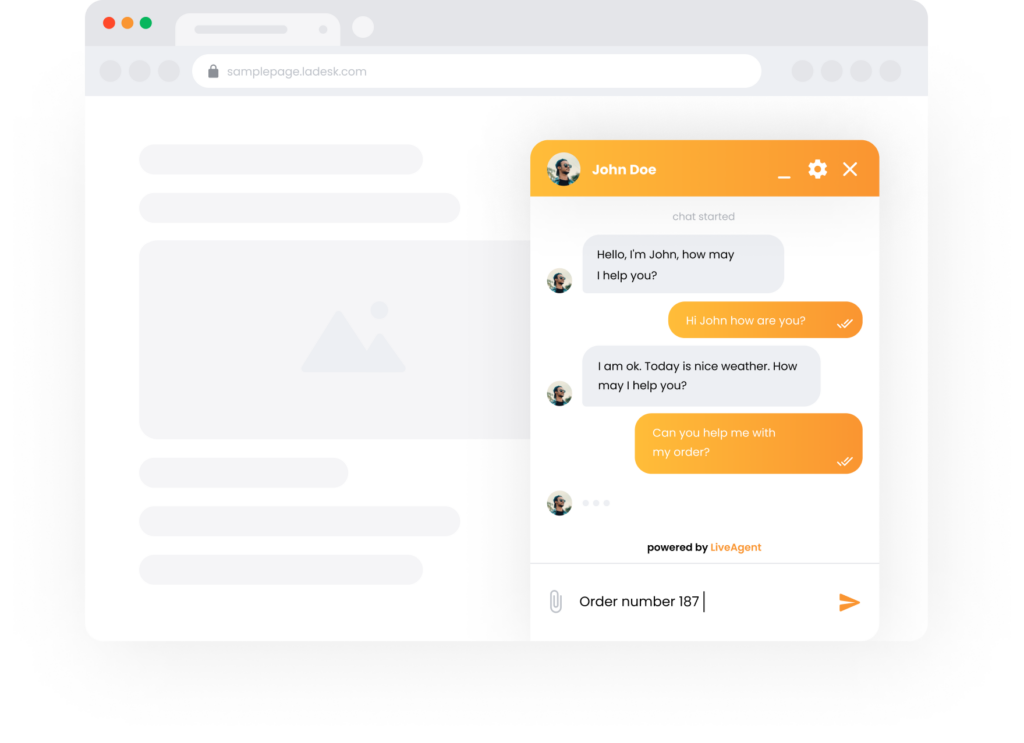Select the "Hello, I'm John" greeting bubble
The image size is (1024, 743).
click(x=682, y=264)
